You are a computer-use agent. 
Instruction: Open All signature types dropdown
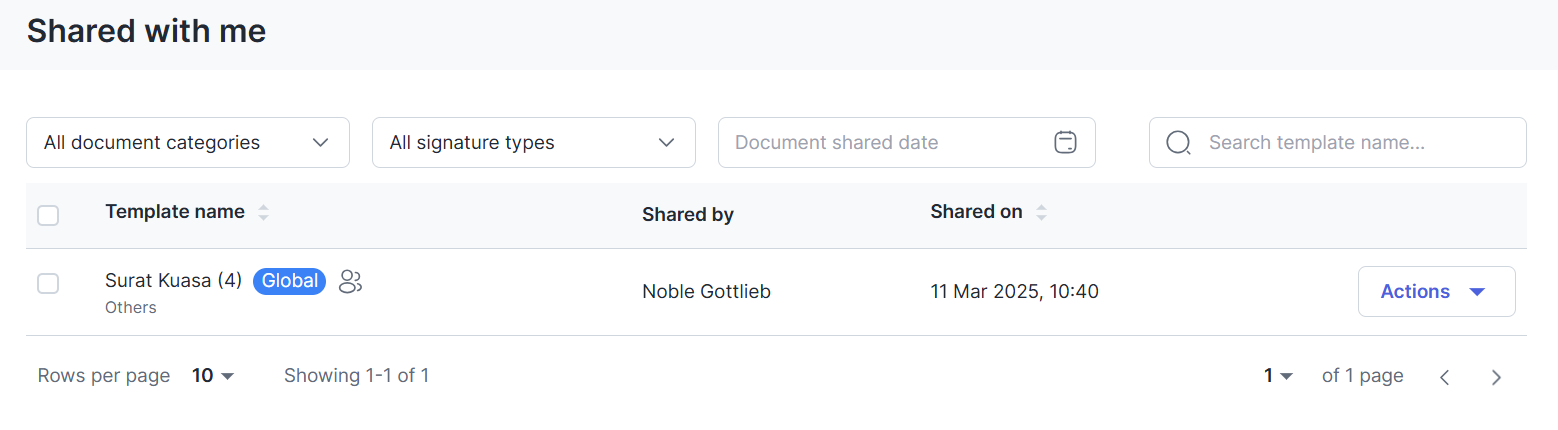[x=533, y=143]
